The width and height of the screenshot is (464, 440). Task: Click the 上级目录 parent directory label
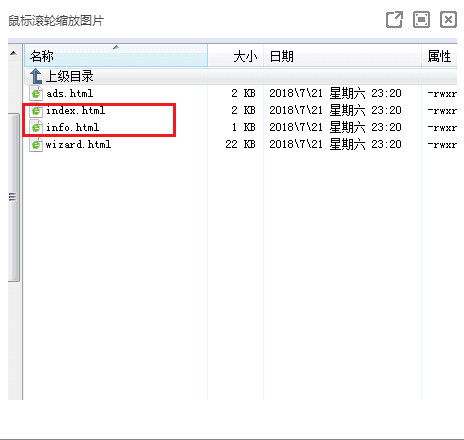point(69,76)
